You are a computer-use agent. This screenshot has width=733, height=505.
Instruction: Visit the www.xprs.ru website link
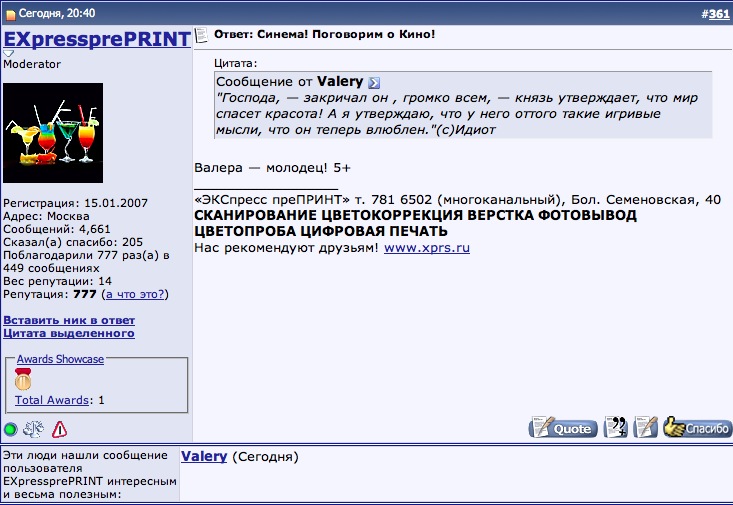tap(427, 247)
